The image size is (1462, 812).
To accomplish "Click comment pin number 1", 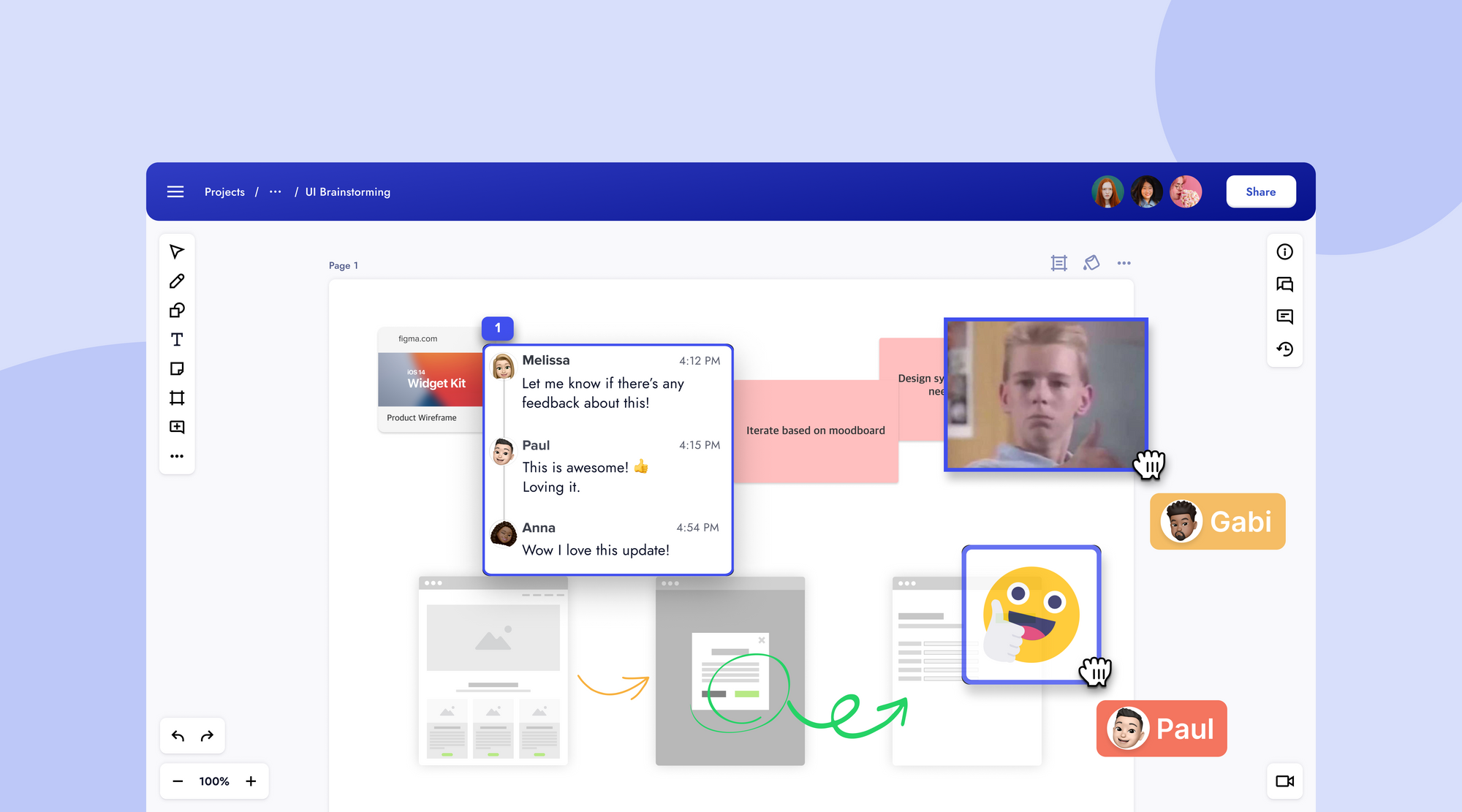I will click(x=498, y=328).
